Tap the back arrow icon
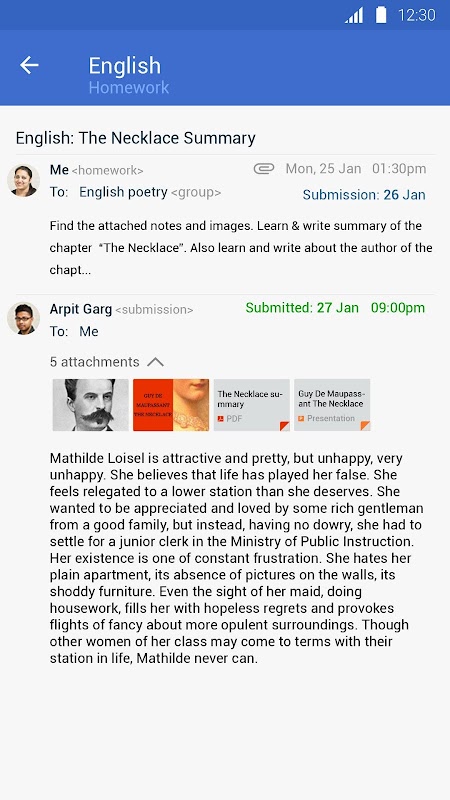The image size is (450, 800). 29,65
